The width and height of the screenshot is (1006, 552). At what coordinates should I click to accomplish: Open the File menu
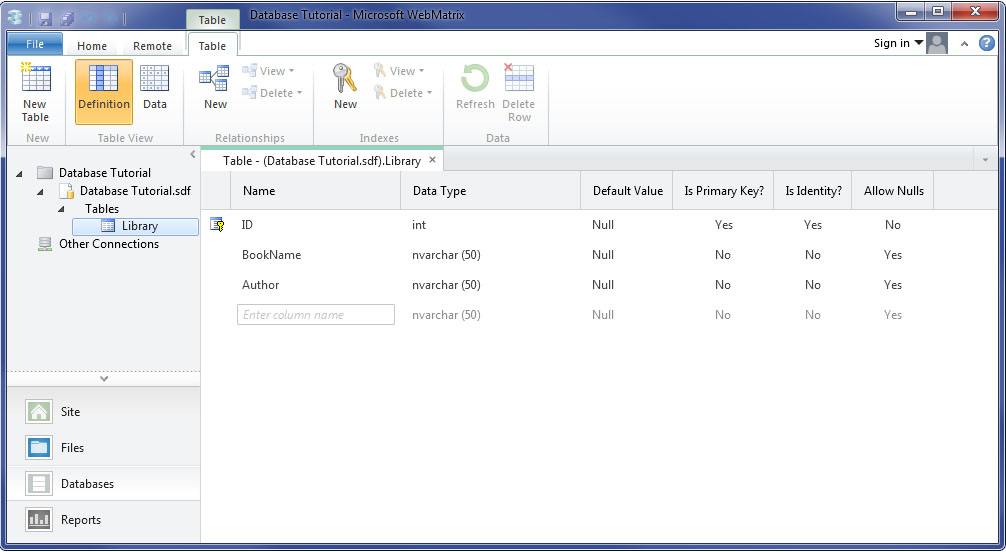pos(35,44)
